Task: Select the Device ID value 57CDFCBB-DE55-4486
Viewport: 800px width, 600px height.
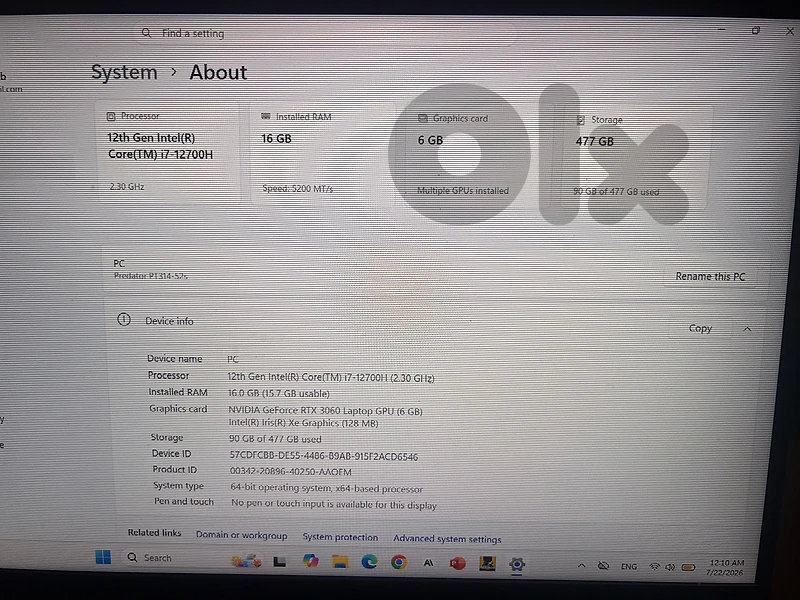Action: [x=323, y=456]
